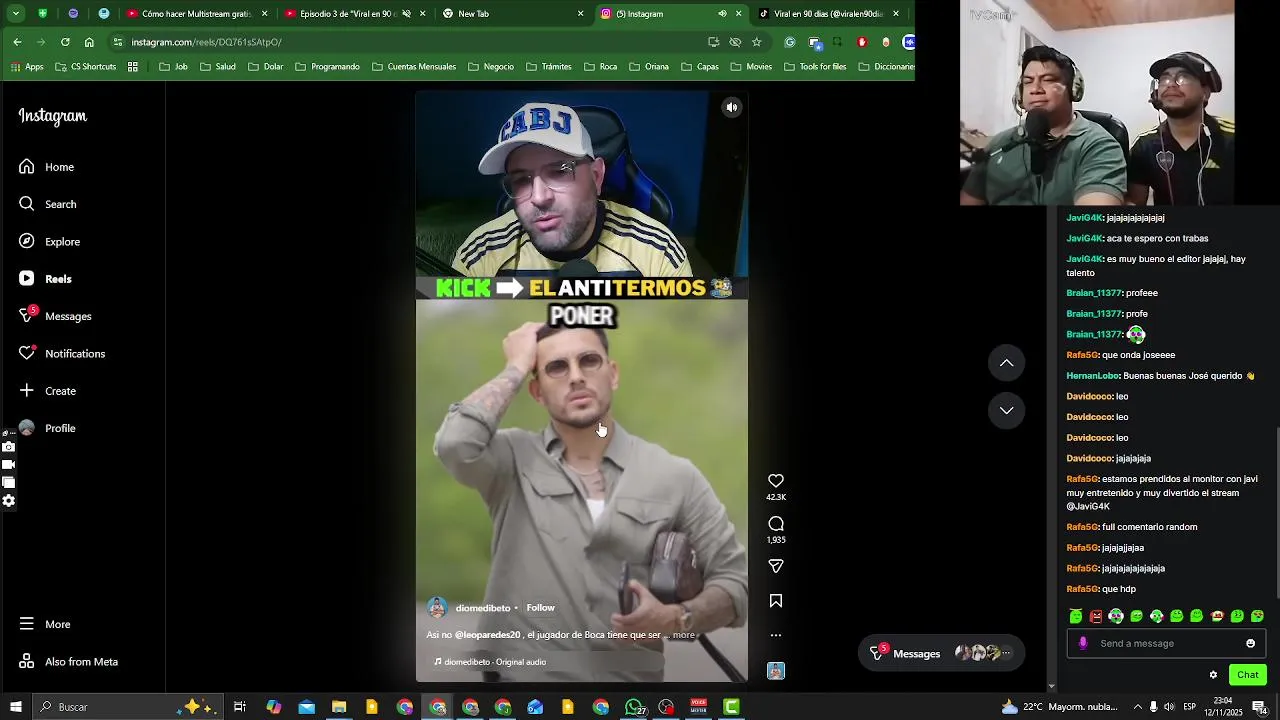Image resolution: width=1280 pixels, height=720 pixels.
Task: Open the diomedibeto username link
Action: point(483,608)
